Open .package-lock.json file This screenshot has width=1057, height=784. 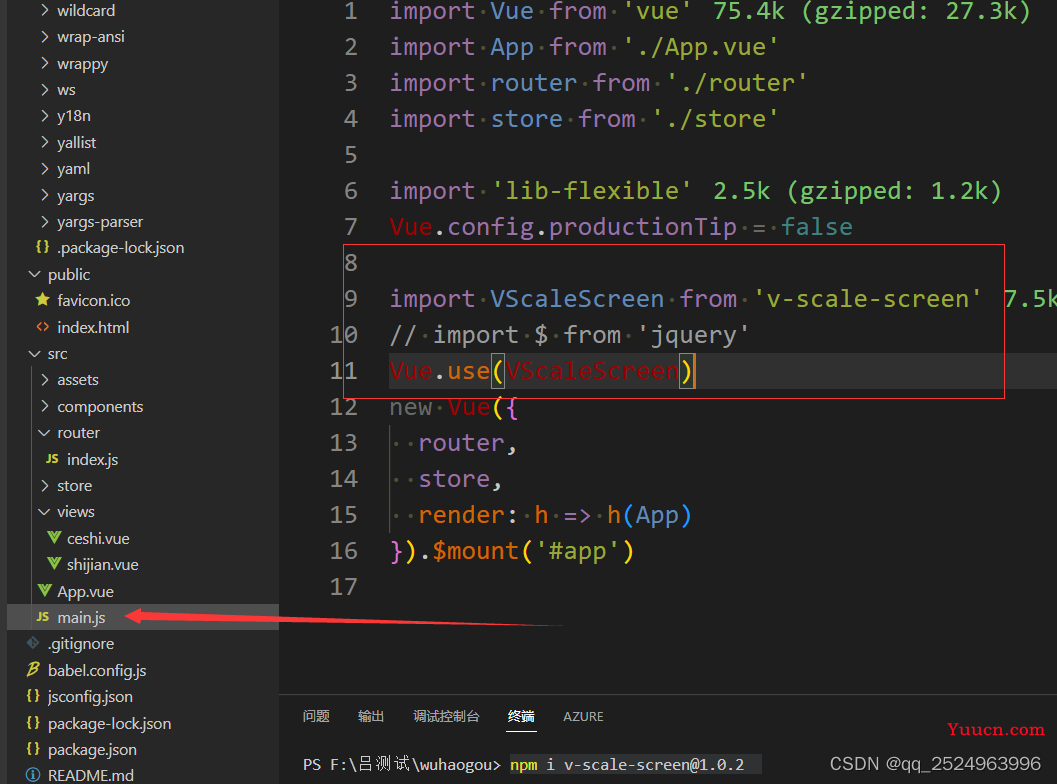coord(120,248)
